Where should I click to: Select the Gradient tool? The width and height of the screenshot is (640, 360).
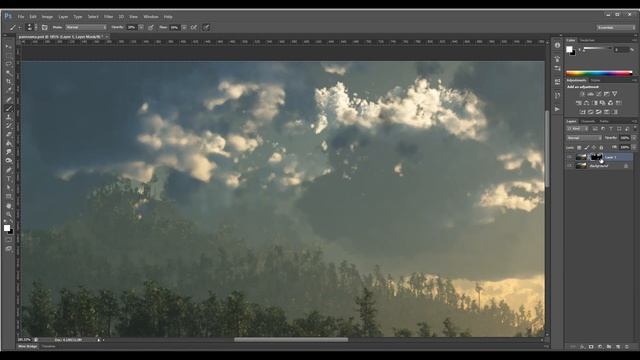pos(9,144)
